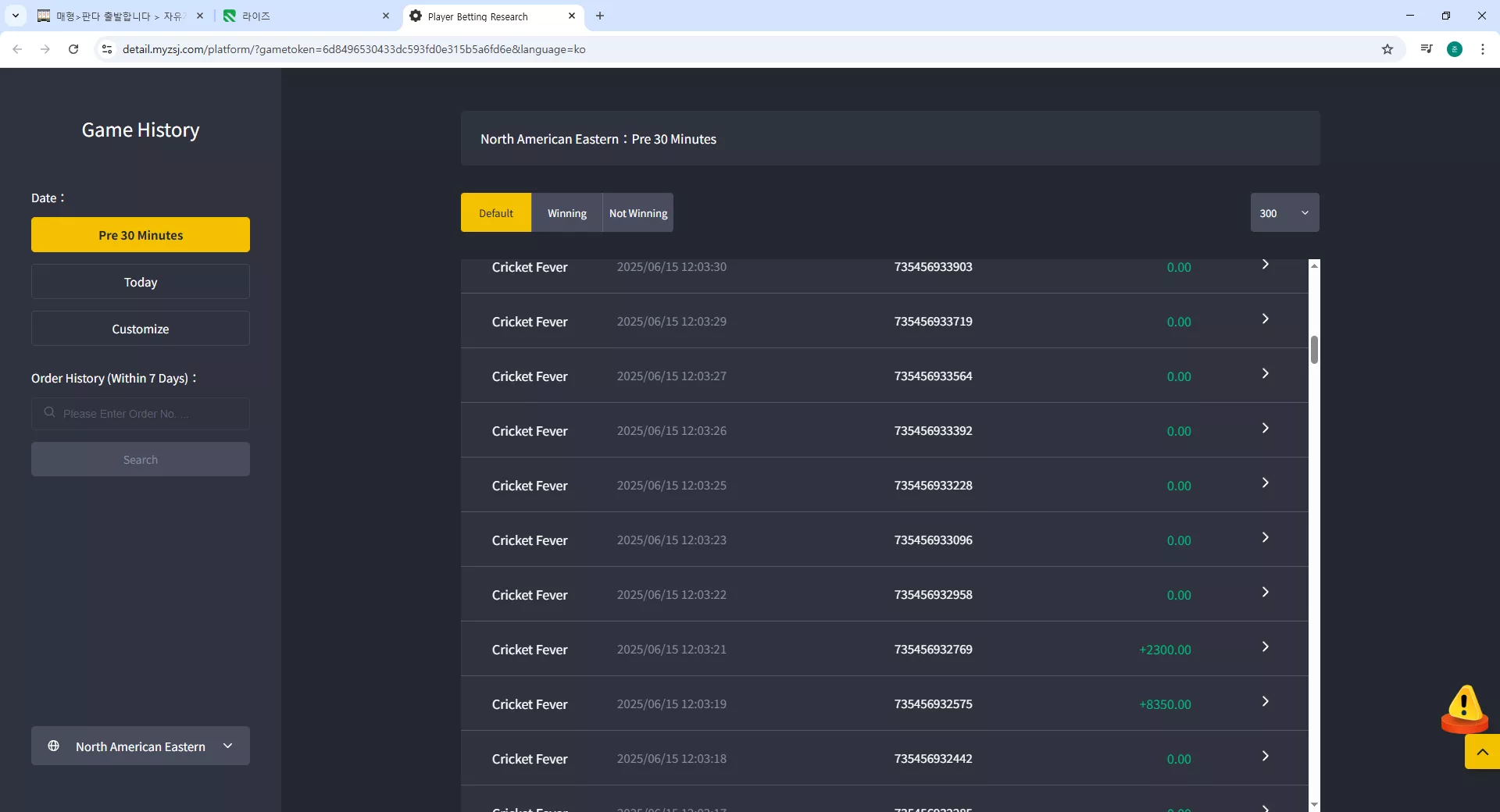This screenshot has height=812, width=1500.
Task: Switch to the Not Winning tab
Action: coord(638,212)
